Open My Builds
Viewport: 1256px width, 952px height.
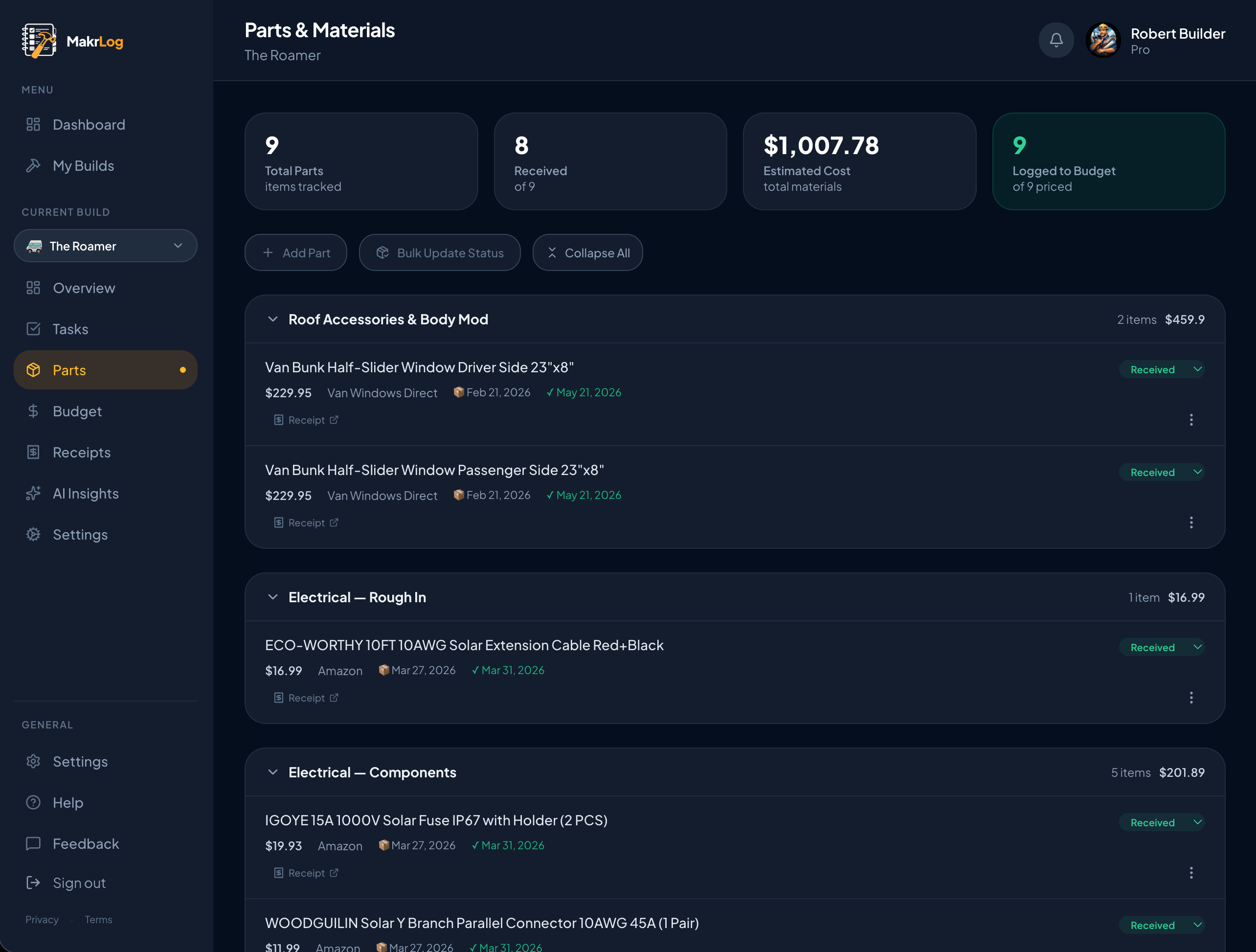[x=106, y=166]
